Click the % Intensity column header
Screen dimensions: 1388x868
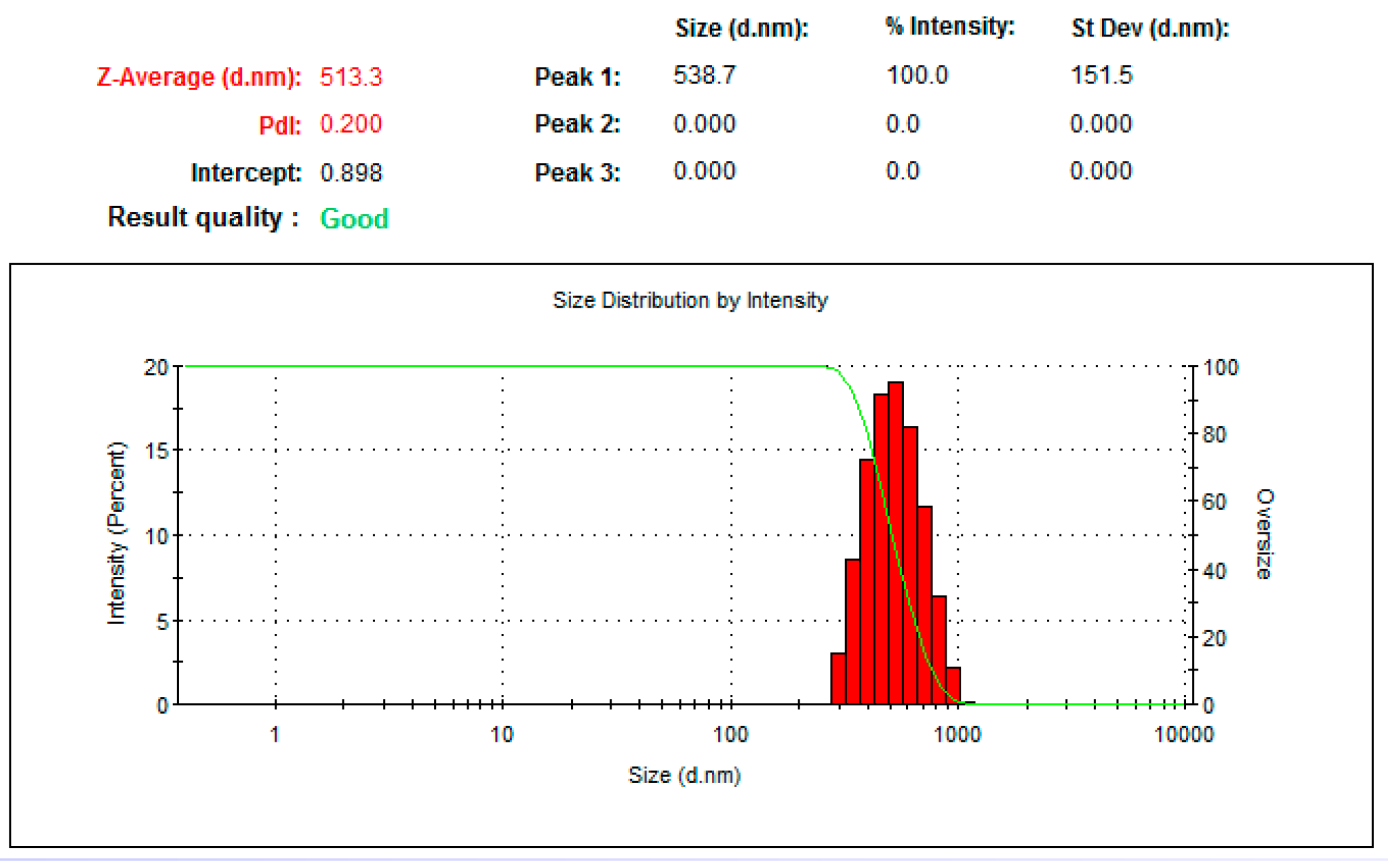(x=950, y=27)
